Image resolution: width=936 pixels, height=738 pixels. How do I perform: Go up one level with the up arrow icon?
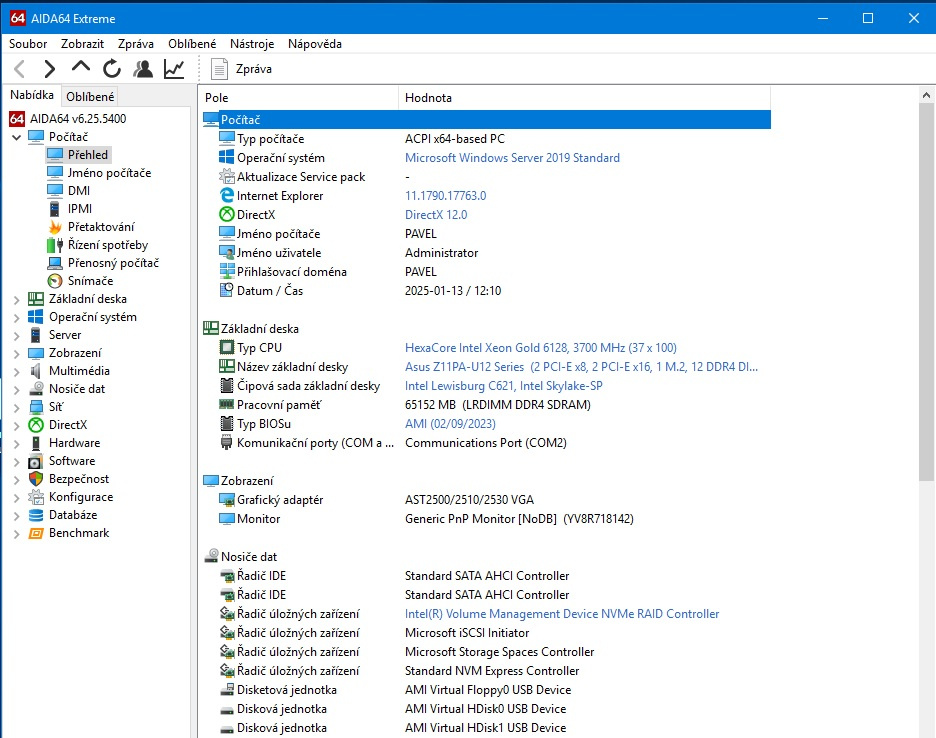(x=81, y=67)
